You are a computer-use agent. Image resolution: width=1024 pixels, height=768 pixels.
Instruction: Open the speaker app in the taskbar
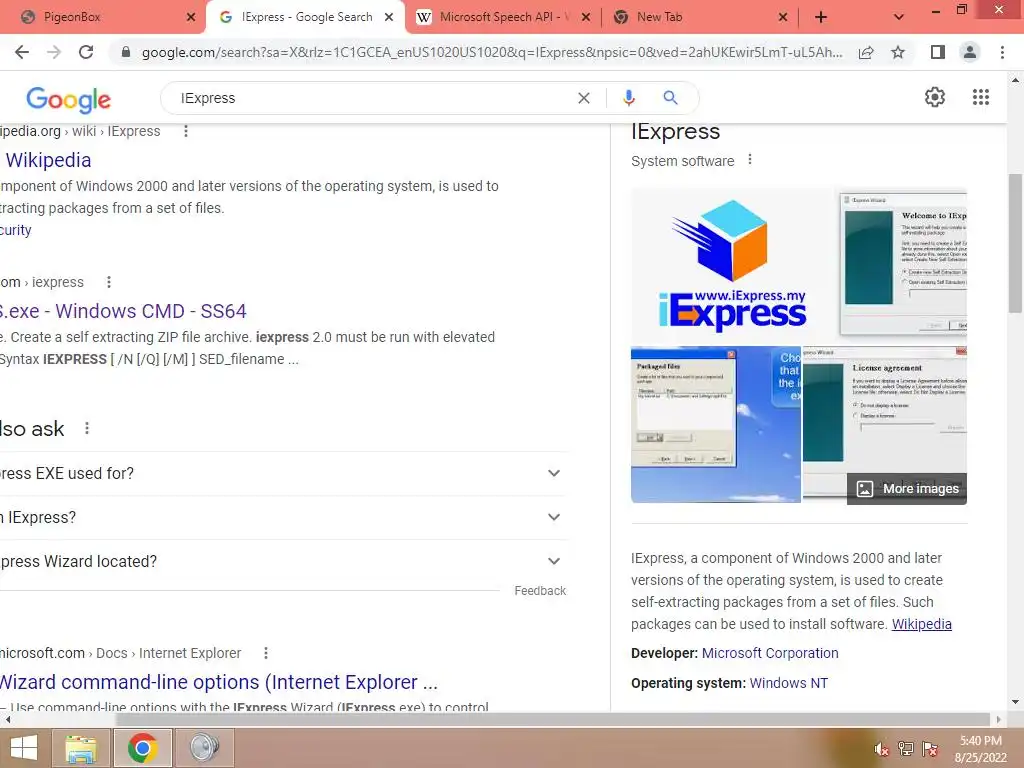(x=204, y=748)
